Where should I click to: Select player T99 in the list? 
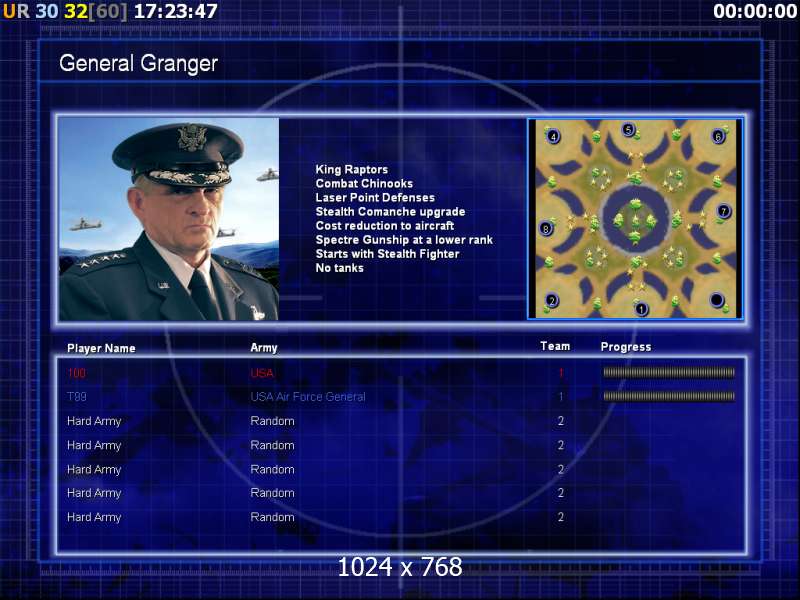(x=77, y=396)
